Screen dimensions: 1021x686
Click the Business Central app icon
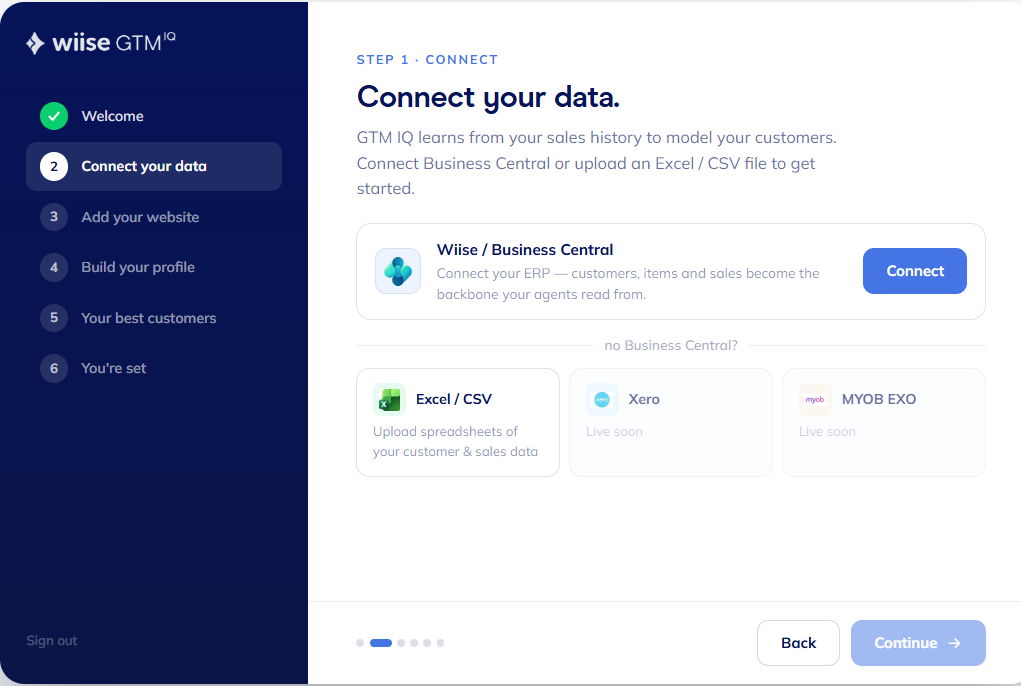tap(398, 271)
